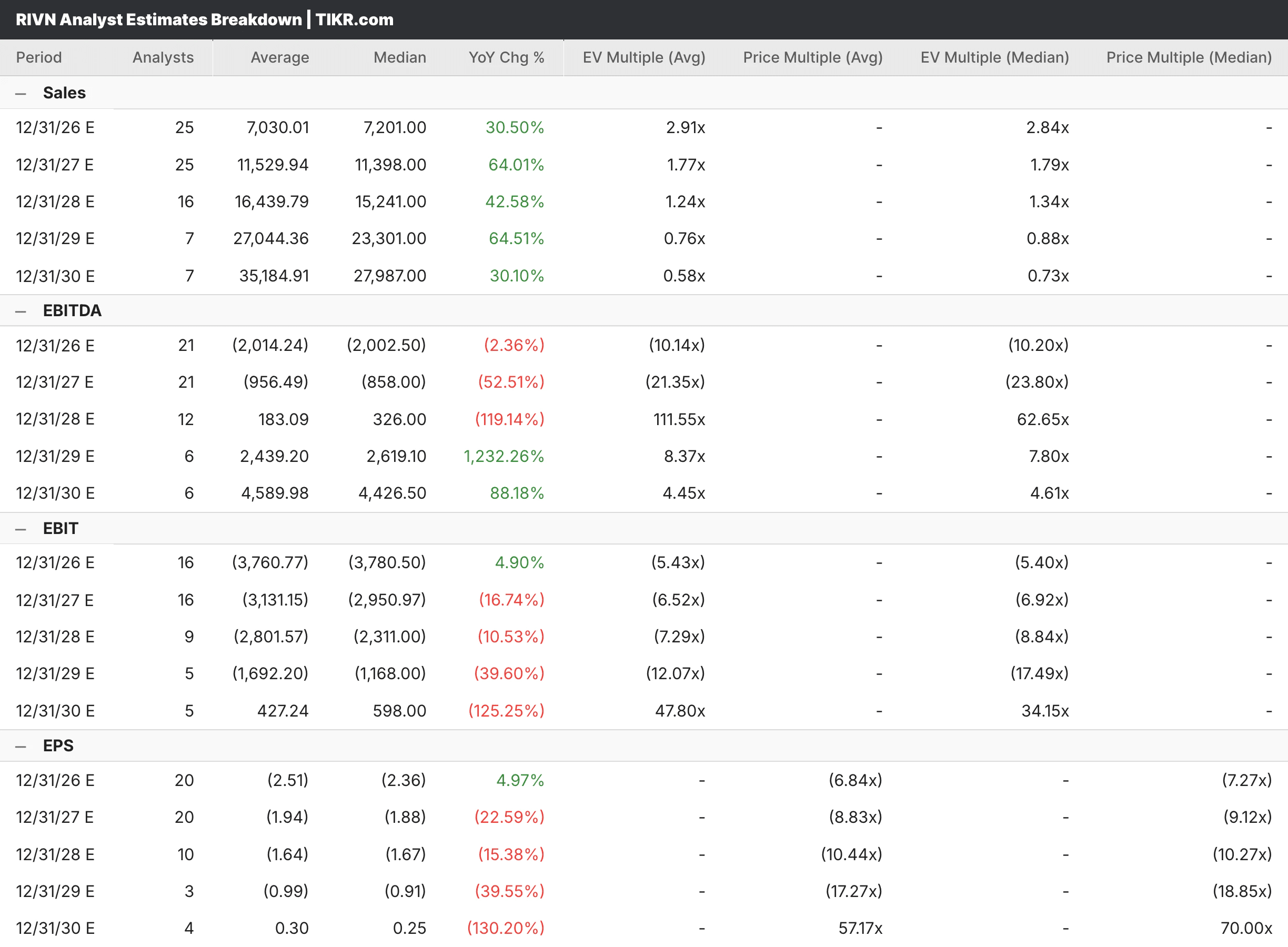The width and height of the screenshot is (1288, 947).
Task: Select the 111.55x EV multiple cell
Action: tap(679, 420)
